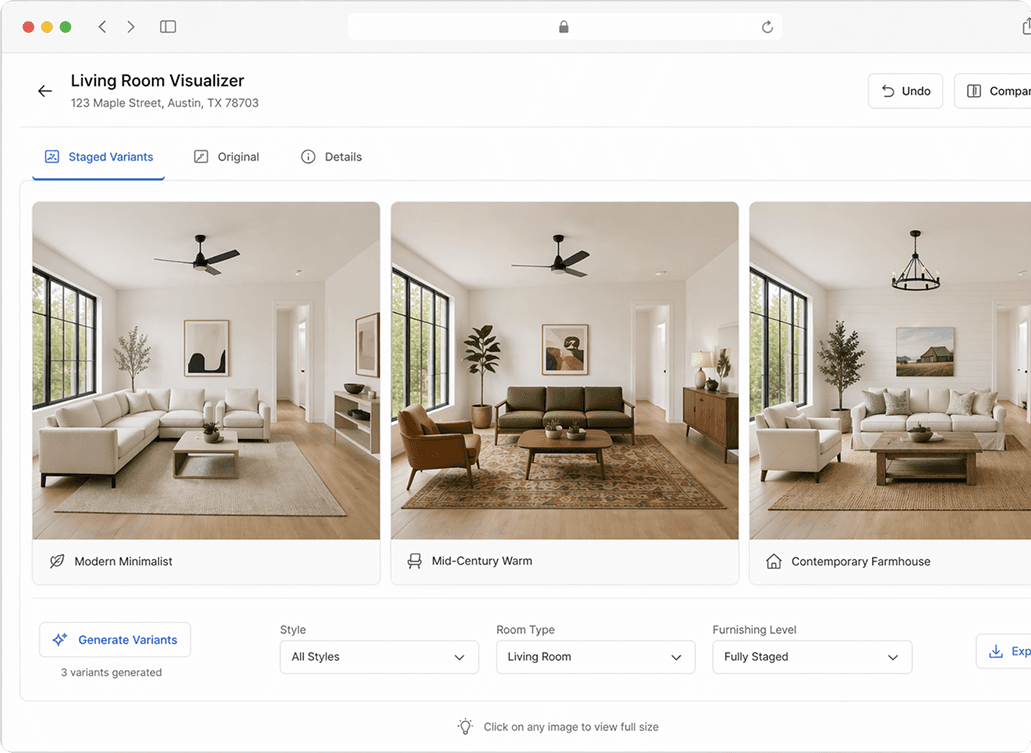This screenshot has height=753, width=1031.
Task: Click the sparkle icon in Generate Variants
Action: click(61, 639)
